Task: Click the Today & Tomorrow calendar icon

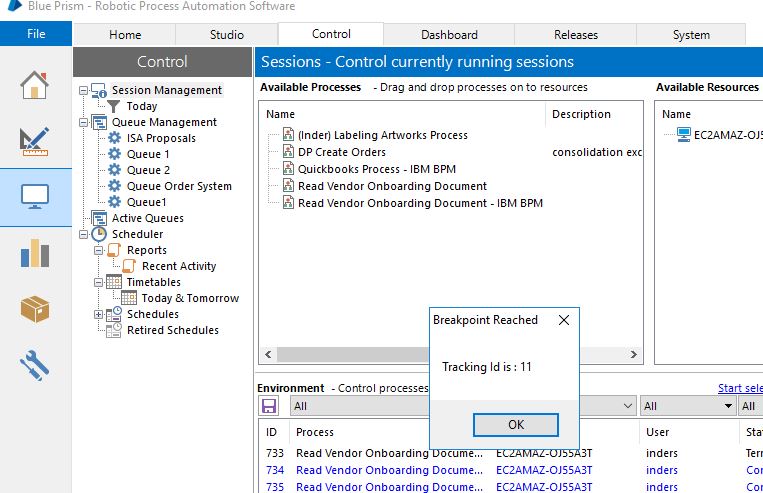Action: point(129,297)
